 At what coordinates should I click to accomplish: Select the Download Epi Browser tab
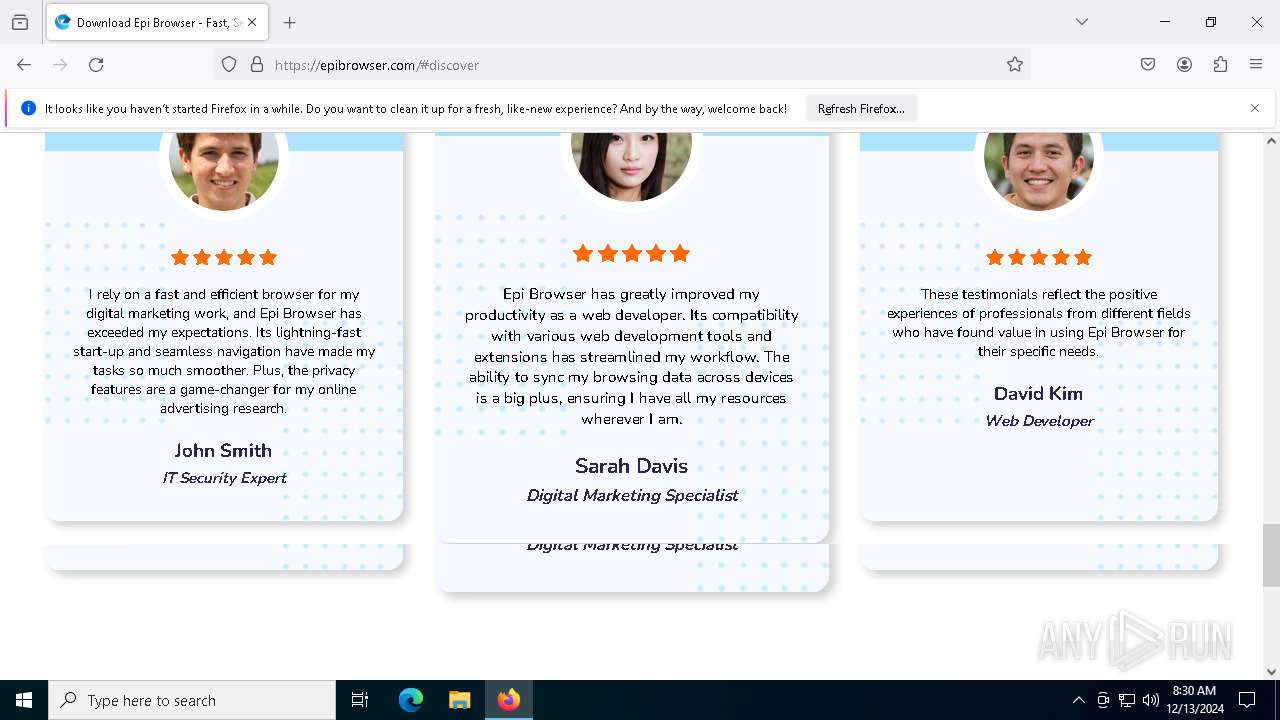pyautogui.click(x=156, y=22)
